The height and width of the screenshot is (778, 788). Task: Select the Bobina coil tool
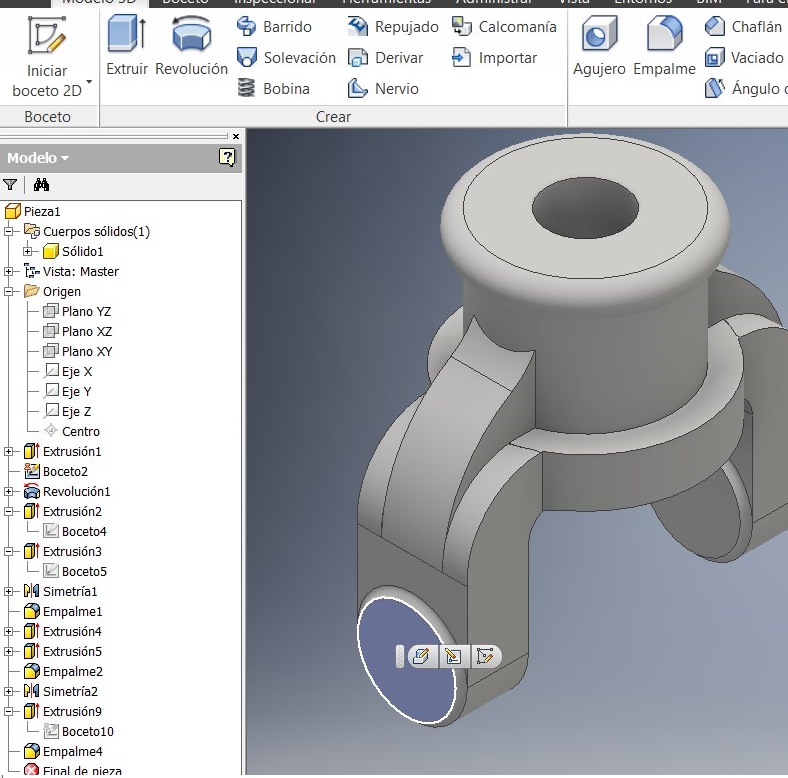click(x=273, y=88)
